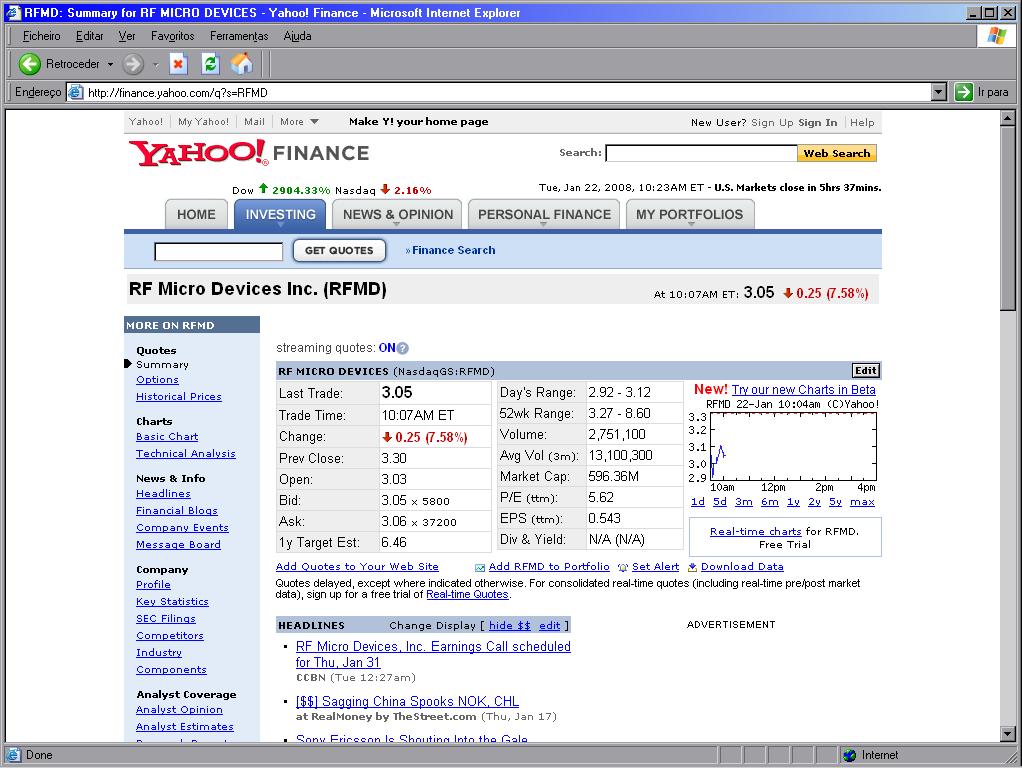Click the Yahoo search input field
This screenshot has height=768, width=1022.
coord(701,153)
